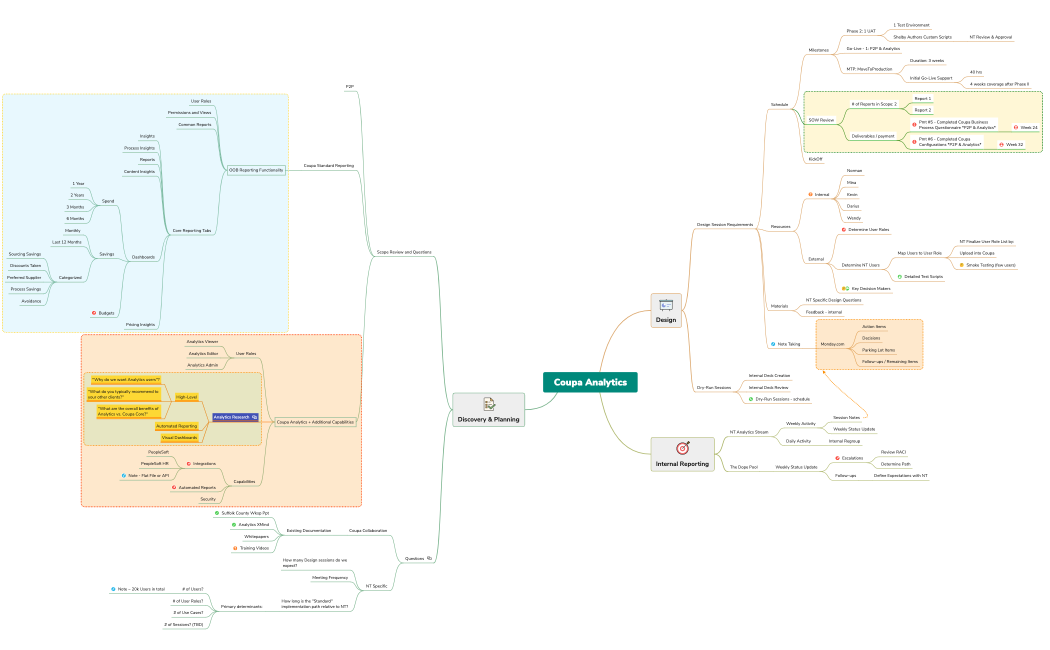This screenshot has width=1050, height=650.
Task: Open the notes icon beside the Questions topic
Action: 429,558
